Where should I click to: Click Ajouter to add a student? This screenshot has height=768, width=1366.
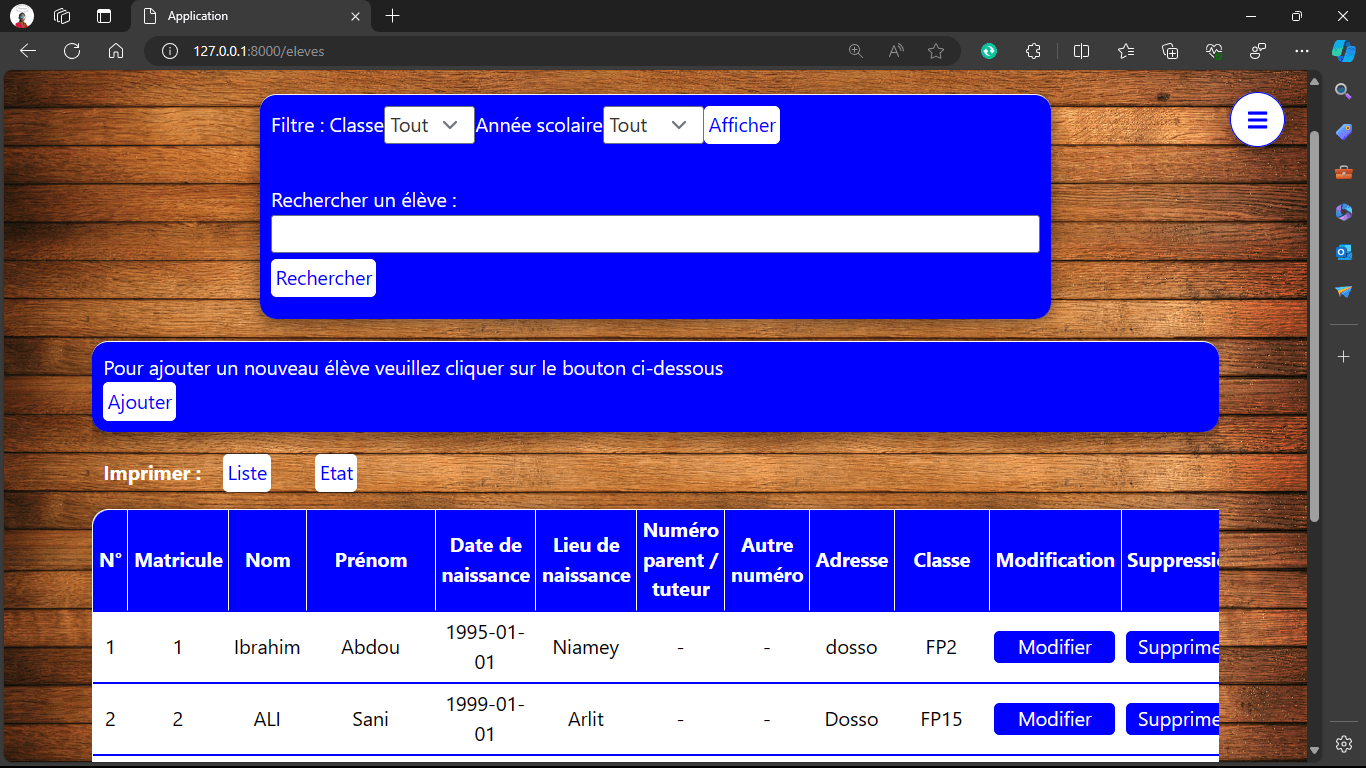140,402
